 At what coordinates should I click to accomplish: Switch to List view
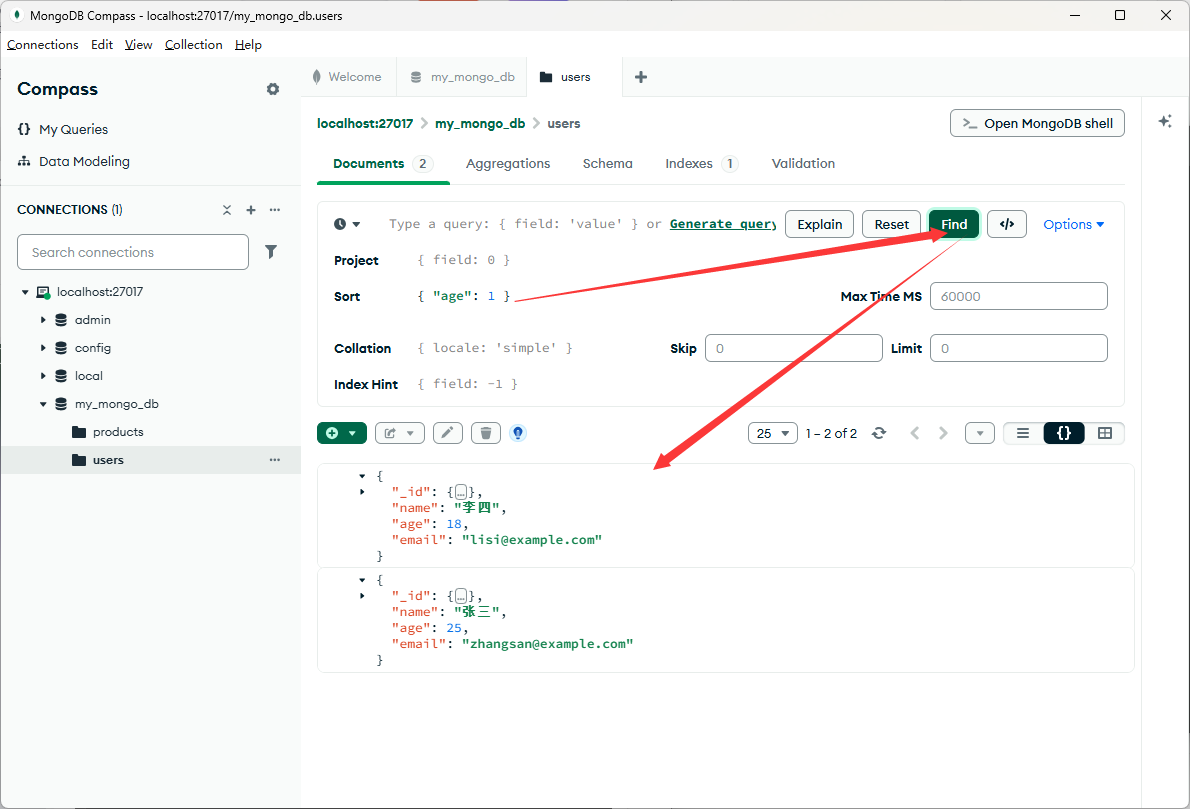(1023, 433)
